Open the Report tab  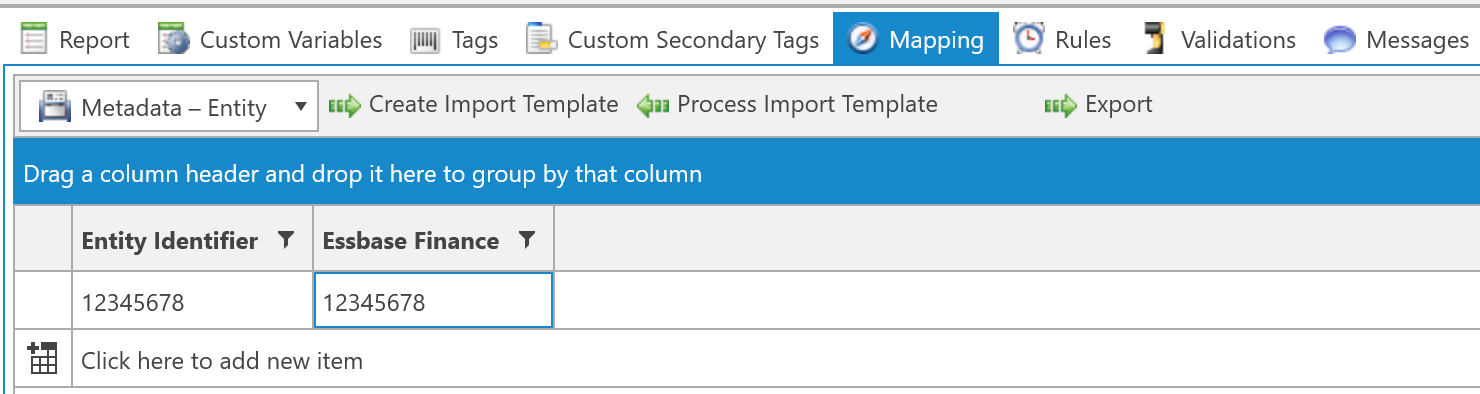tap(76, 40)
